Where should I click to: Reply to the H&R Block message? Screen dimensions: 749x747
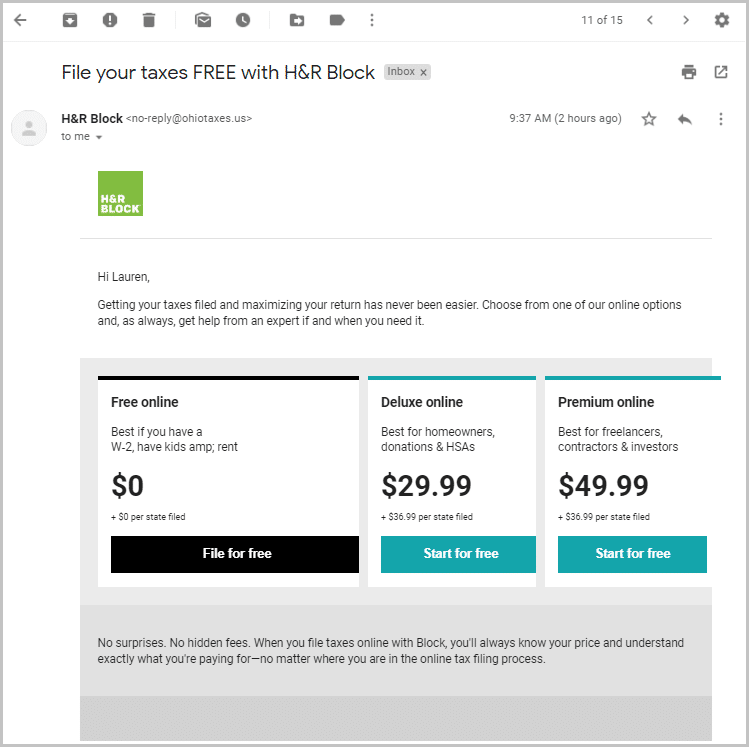pyautogui.click(x=685, y=119)
